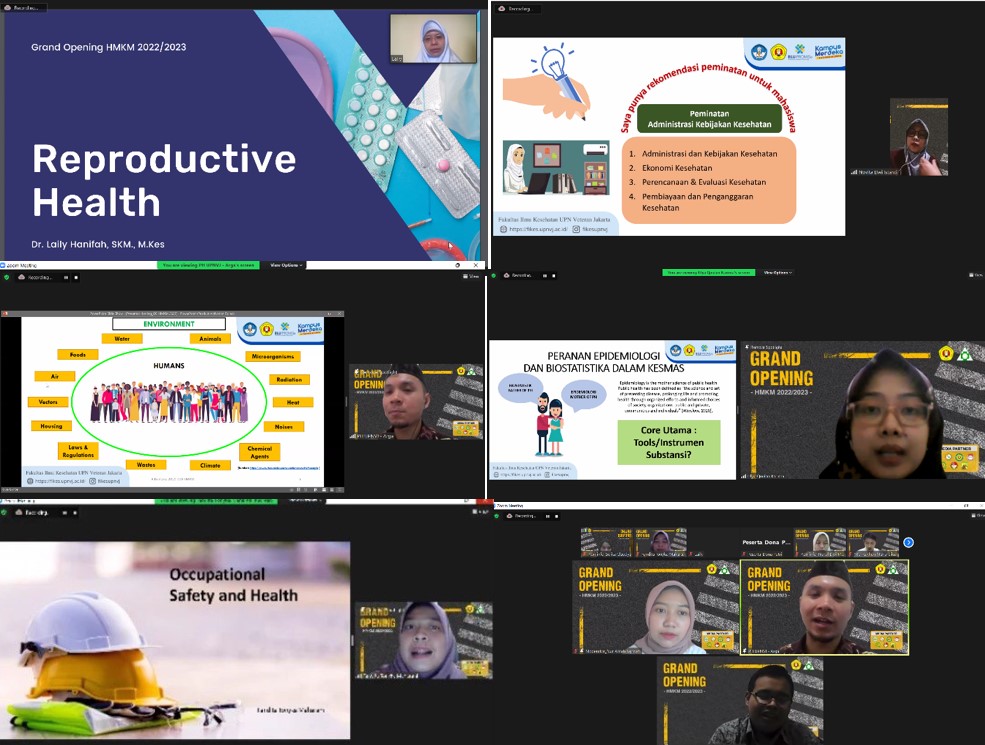Select the Moderator's large video tile in gallery
The width and height of the screenshot is (985, 745).
pos(655,607)
